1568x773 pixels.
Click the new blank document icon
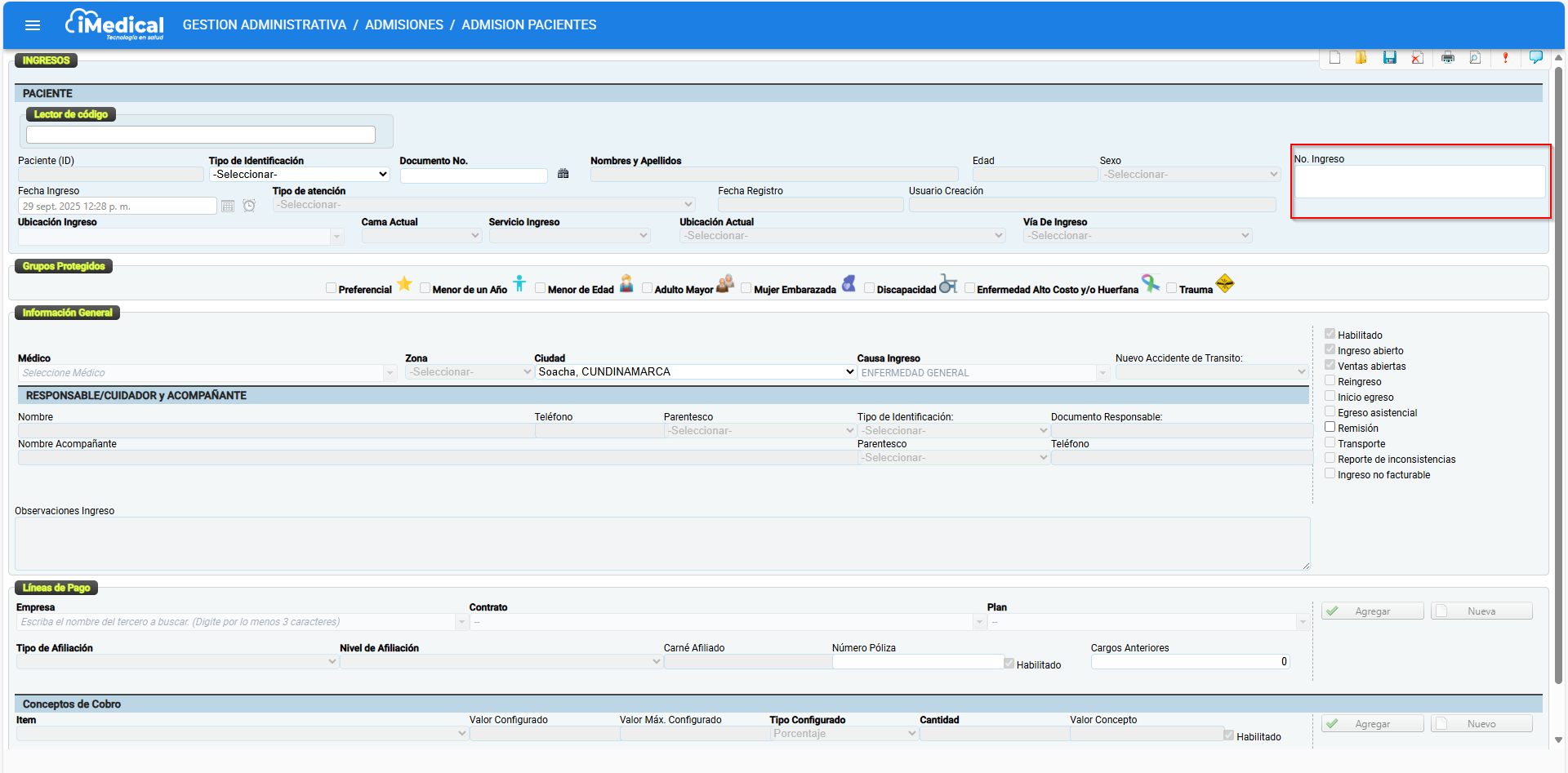(x=1334, y=58)
